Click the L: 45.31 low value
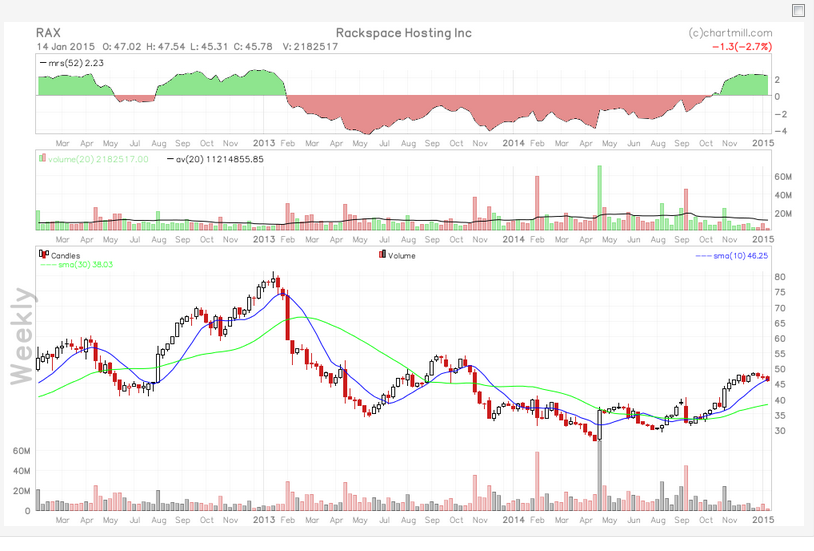Screen dimensions: 814x551 [209, 47]
